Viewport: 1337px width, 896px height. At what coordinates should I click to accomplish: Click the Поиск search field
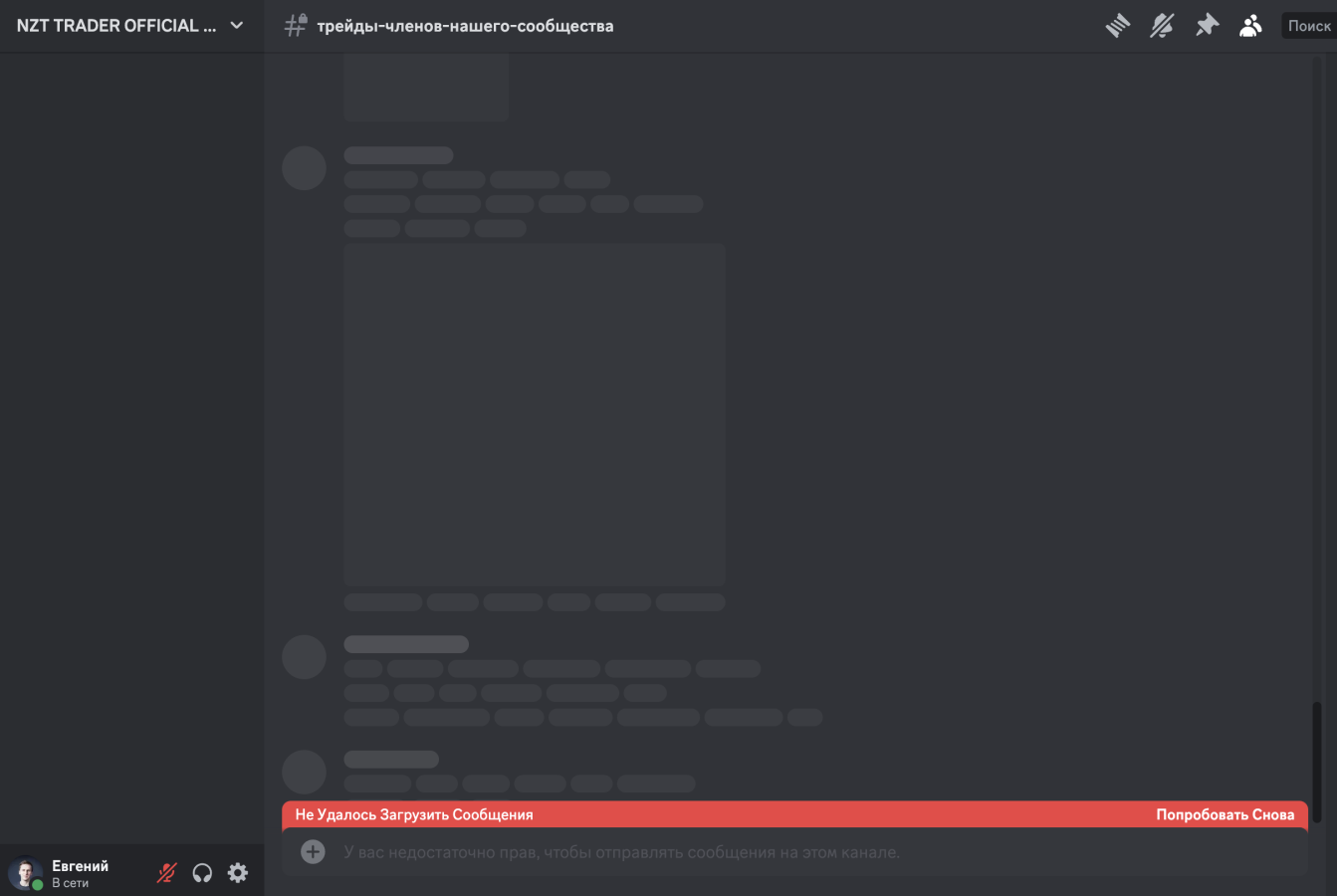point(1308,26)
